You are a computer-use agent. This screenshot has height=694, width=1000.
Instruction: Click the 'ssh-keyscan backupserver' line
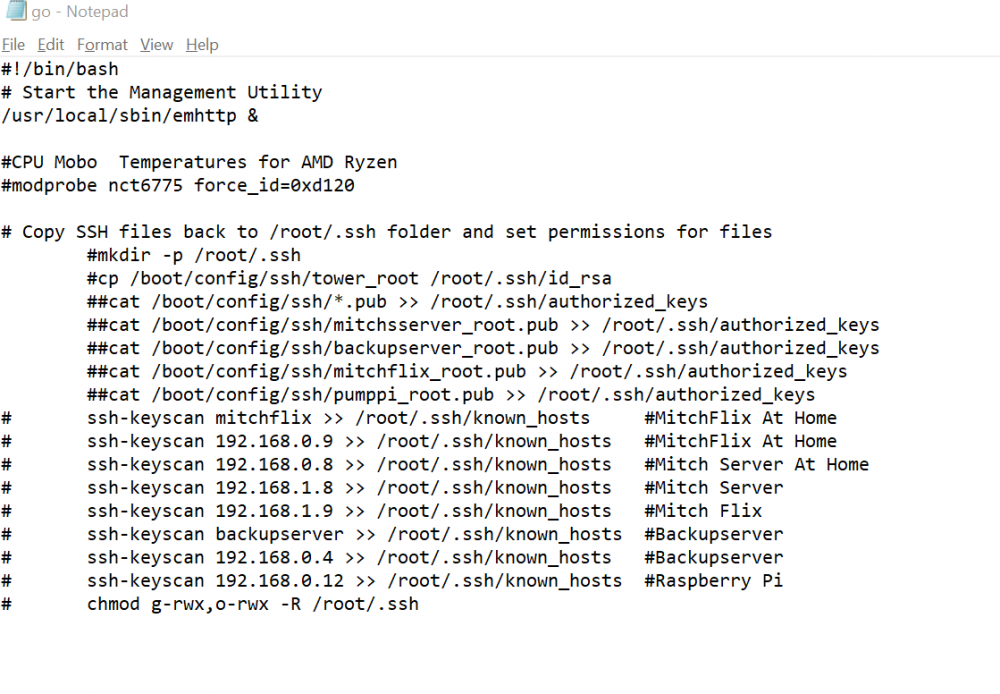(x=355, y=535)
